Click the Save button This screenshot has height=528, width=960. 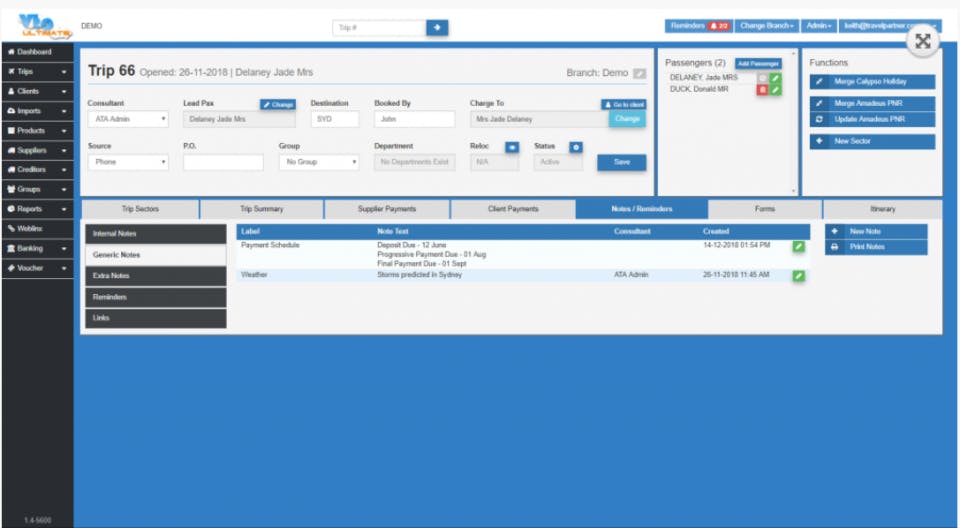tap(621, 162)
